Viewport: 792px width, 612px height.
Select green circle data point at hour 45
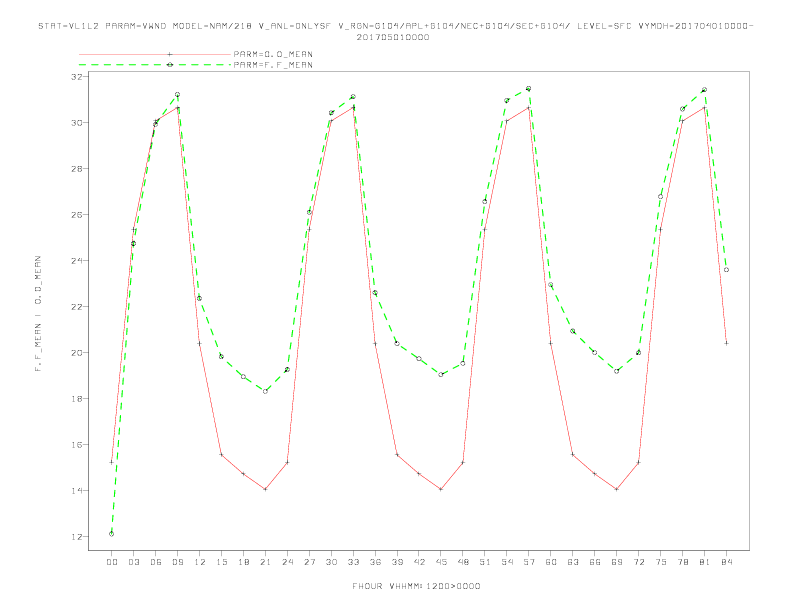441,375
